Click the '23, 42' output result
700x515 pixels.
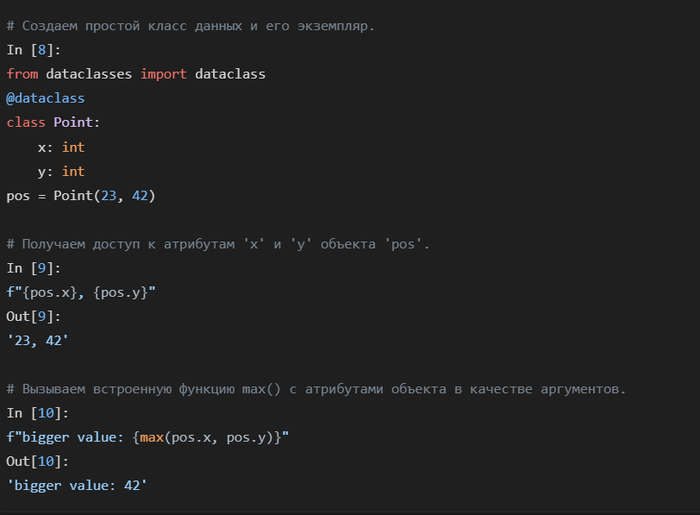pos(41,340)
